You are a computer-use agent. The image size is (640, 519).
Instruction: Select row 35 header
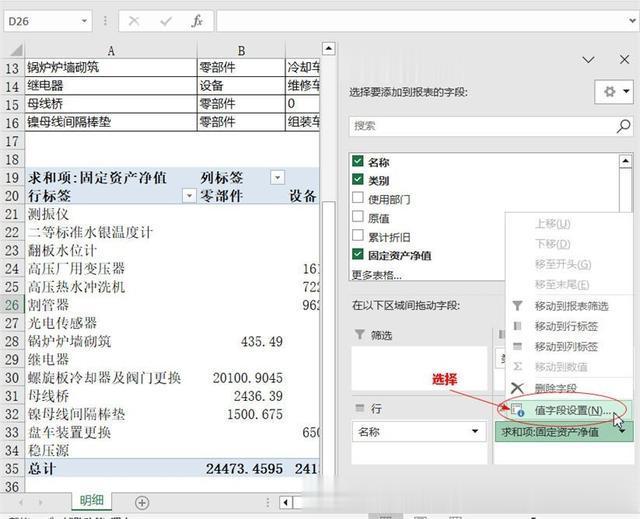tap(12, 468)
